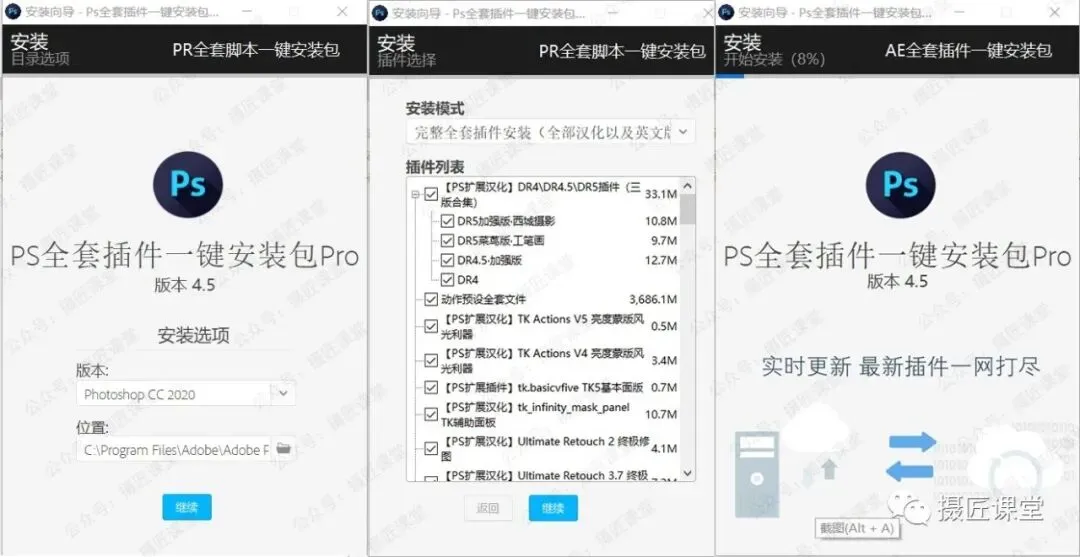The height and width of the screenshot is (557, 1080).
Task: Close the directory options installer window
Action: (x=342, y=12)
